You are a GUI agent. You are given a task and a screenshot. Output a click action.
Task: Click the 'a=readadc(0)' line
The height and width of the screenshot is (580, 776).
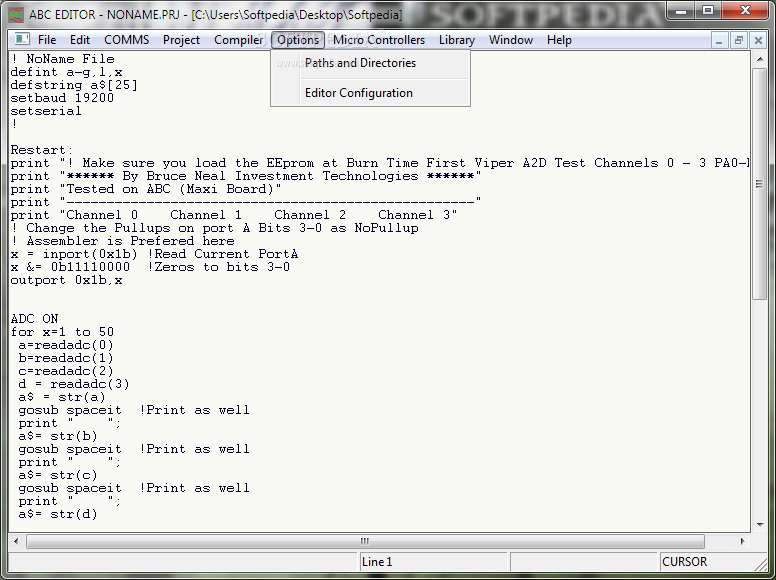click(66, 345)
